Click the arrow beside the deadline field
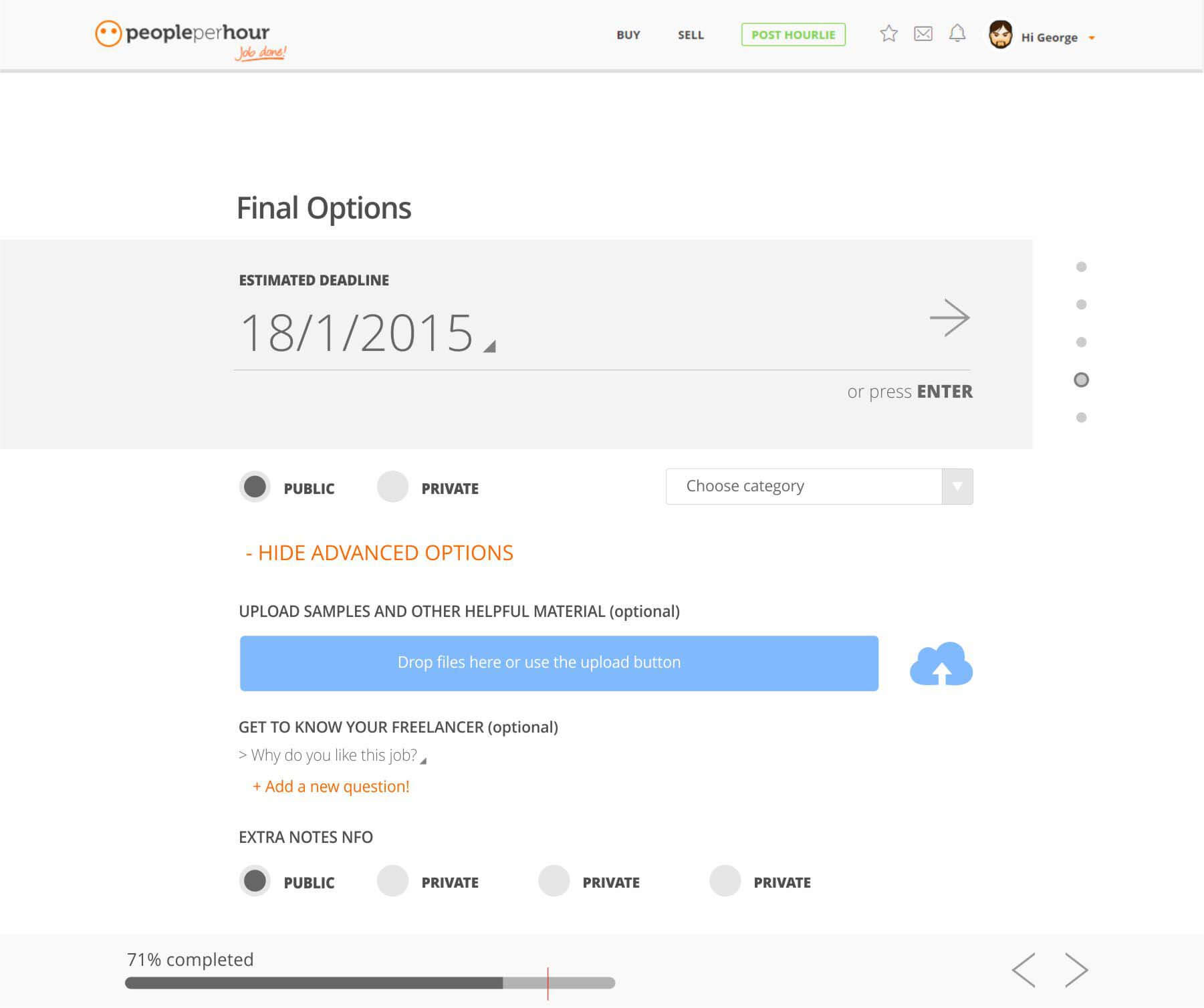This screenshot has width=1204, height=1008. 949,318
